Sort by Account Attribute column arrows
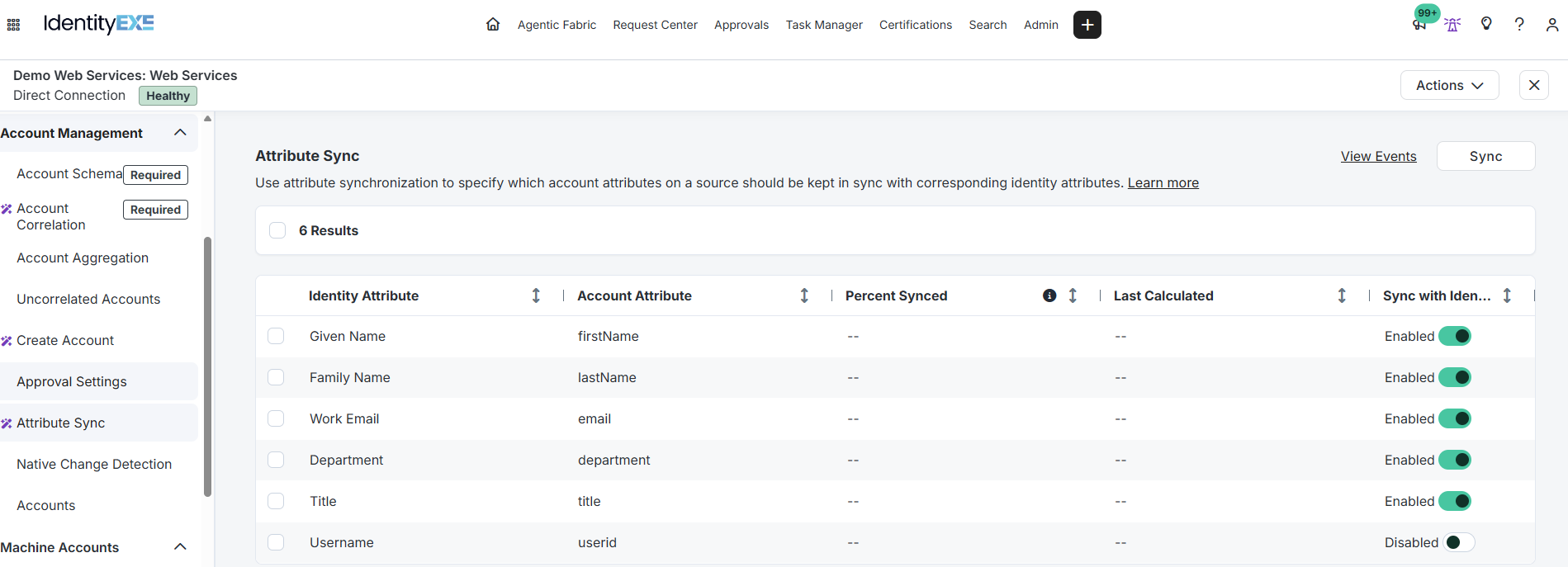 pos(804,295)
